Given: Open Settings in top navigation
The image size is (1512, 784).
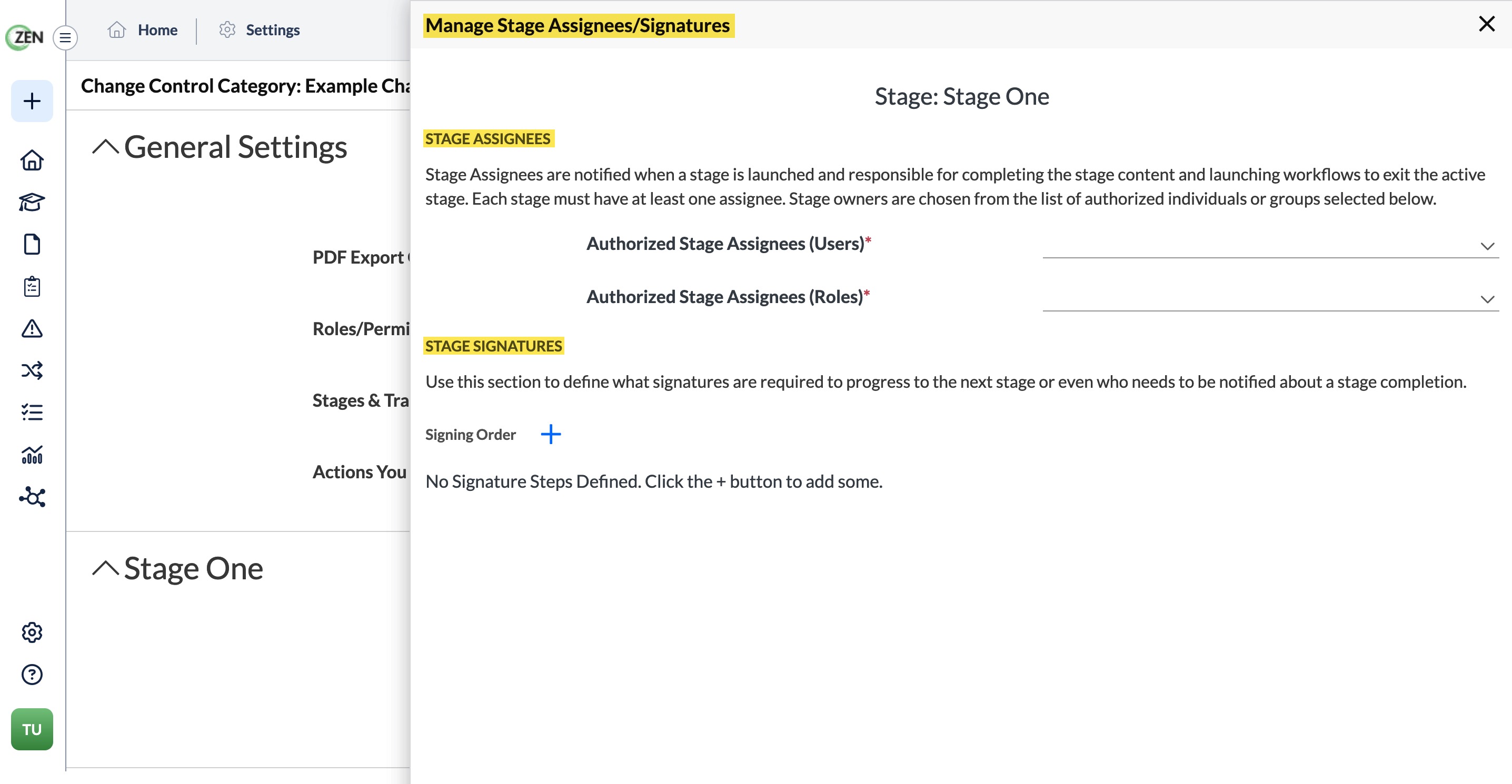Looking at the screenshot, I should point(259,29).
